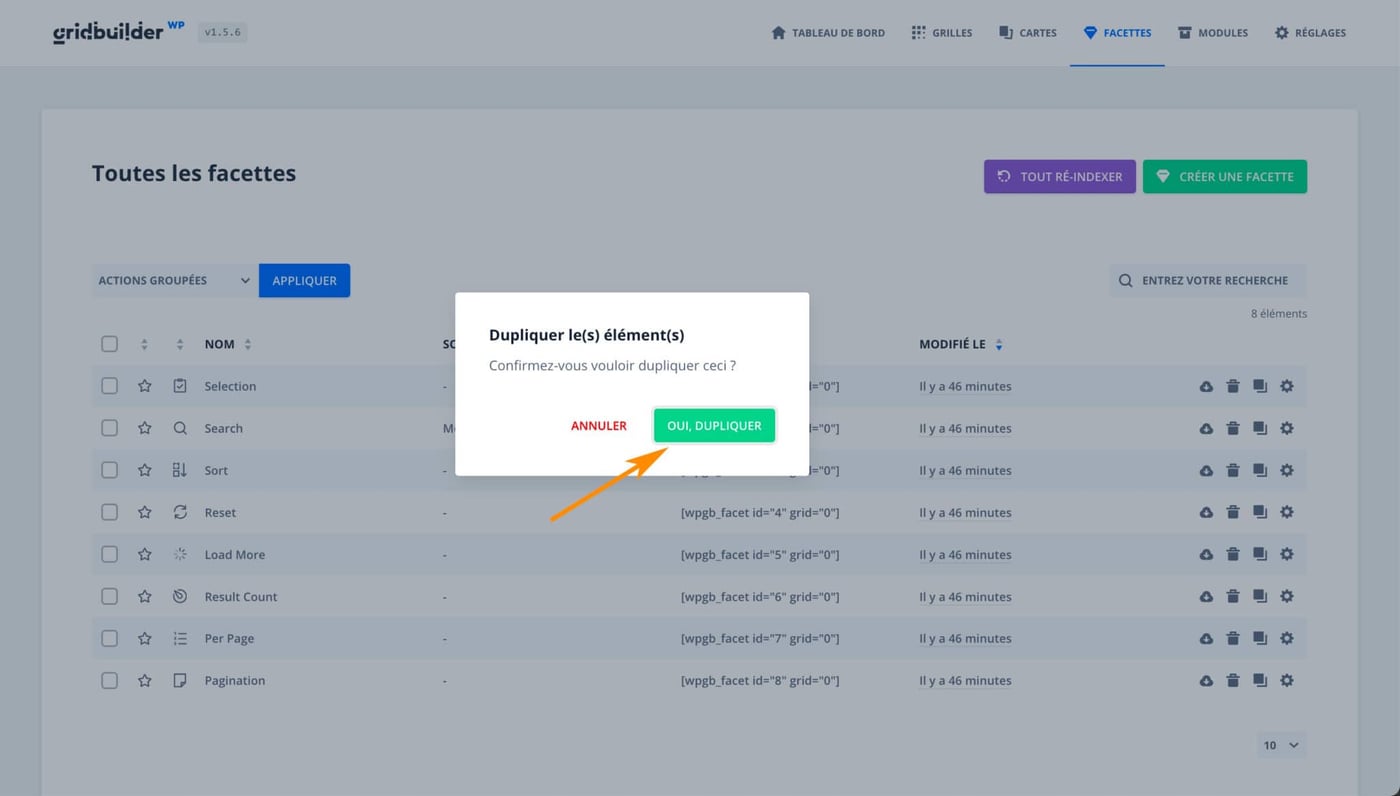Screen dimensions: 1400x796
Task: Star the Search facet as favorite
Action: click(145, 428)
